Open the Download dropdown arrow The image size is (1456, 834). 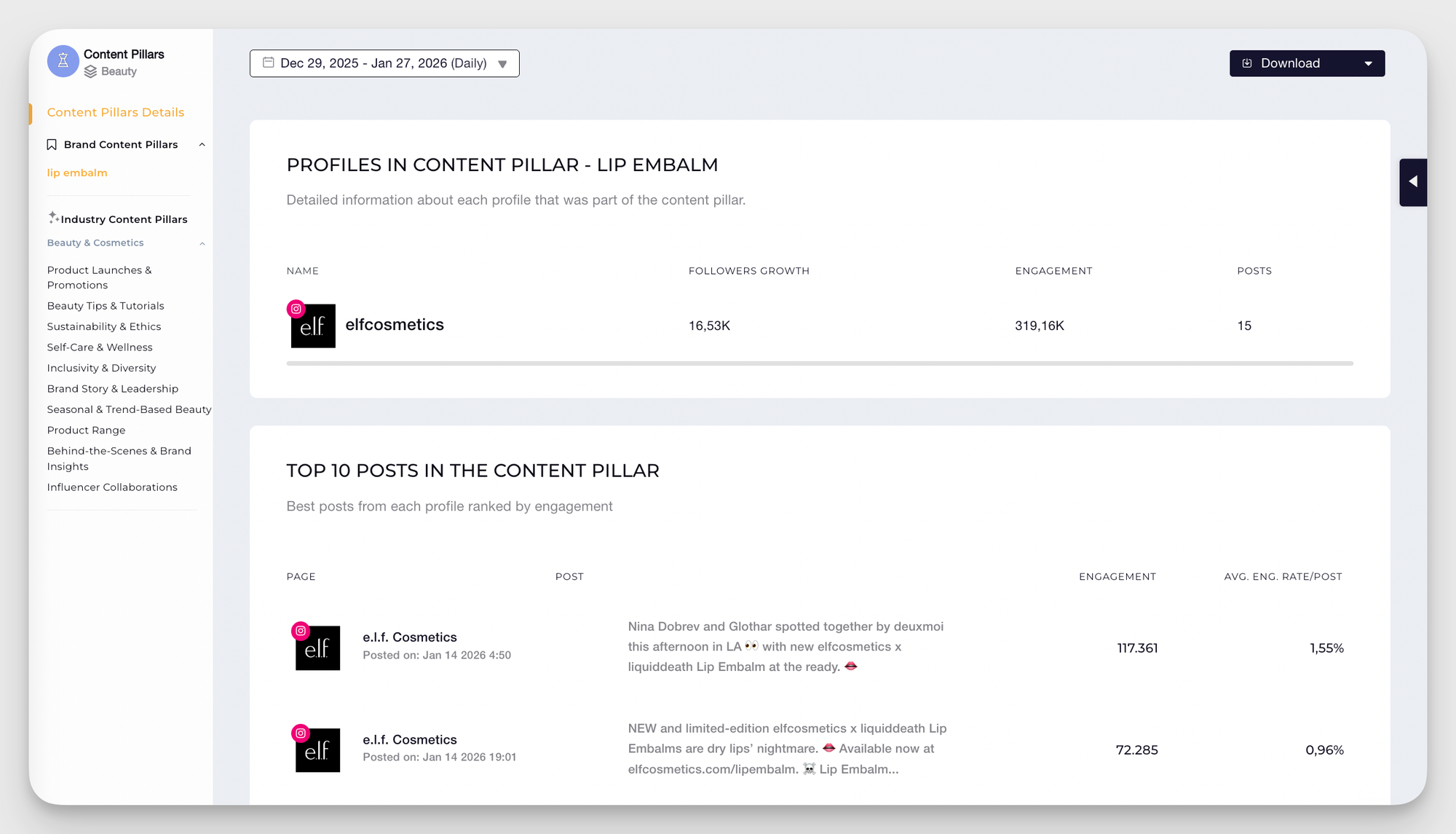pyautogui.click(x=1369, y=63)
